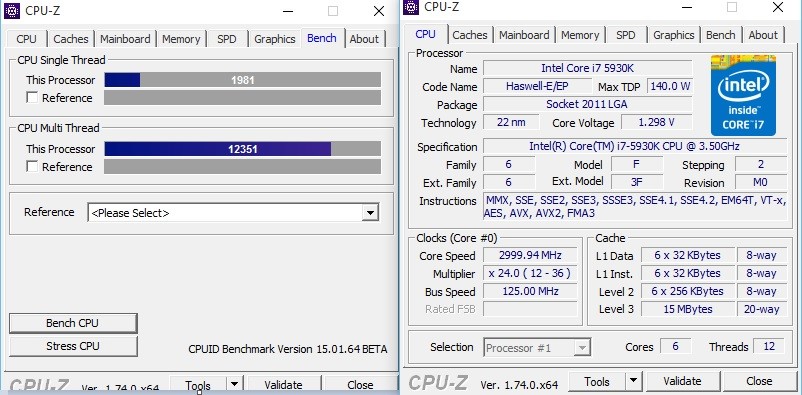The width and height of the screenshot is (802, 395).
Task: Click the Bench CPU button
Action: coord(73,323)
